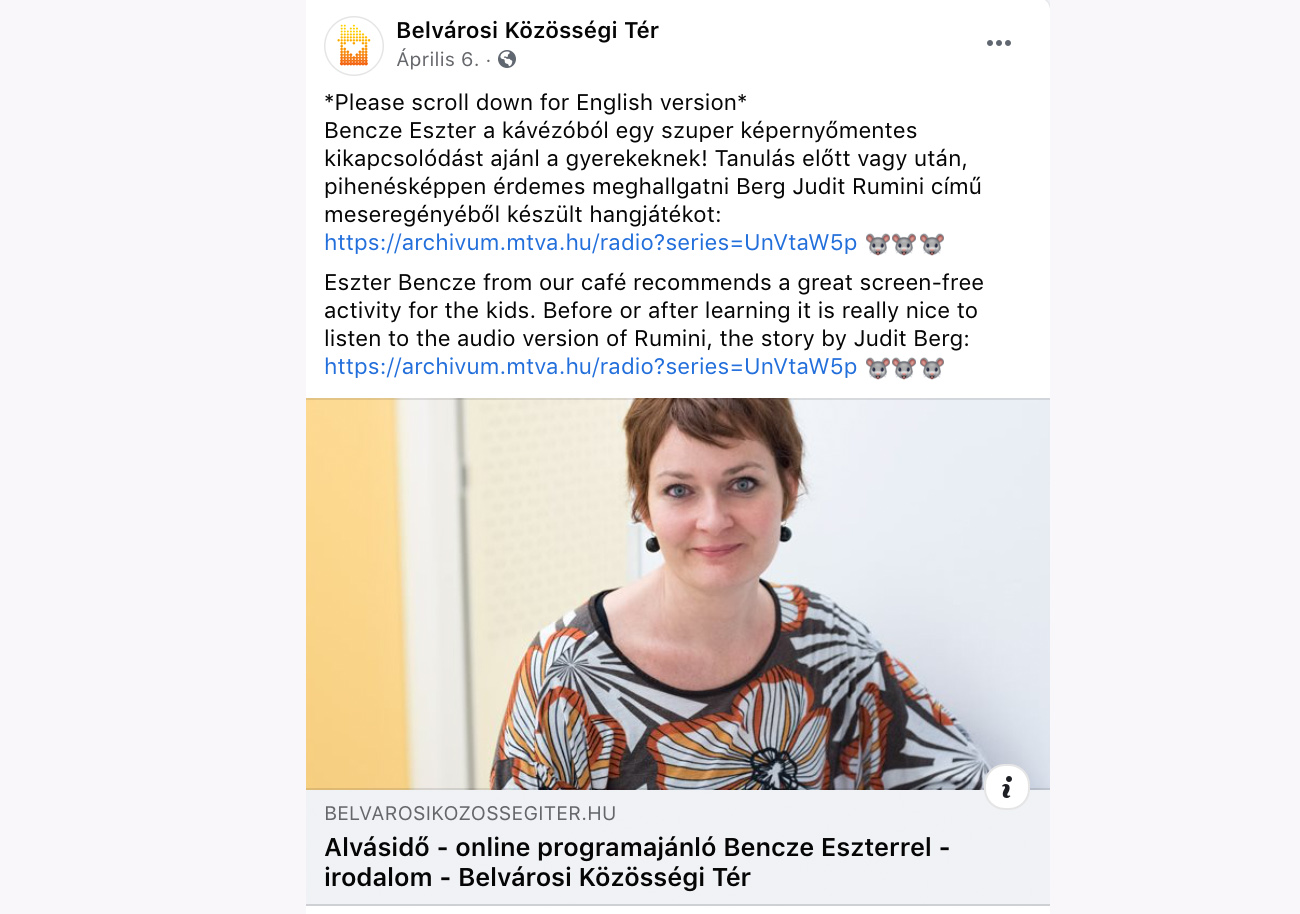The image size is (1300, 914).
Task: Click middle mouse emoji after the Hungarian link
Action: click(905, 243)
